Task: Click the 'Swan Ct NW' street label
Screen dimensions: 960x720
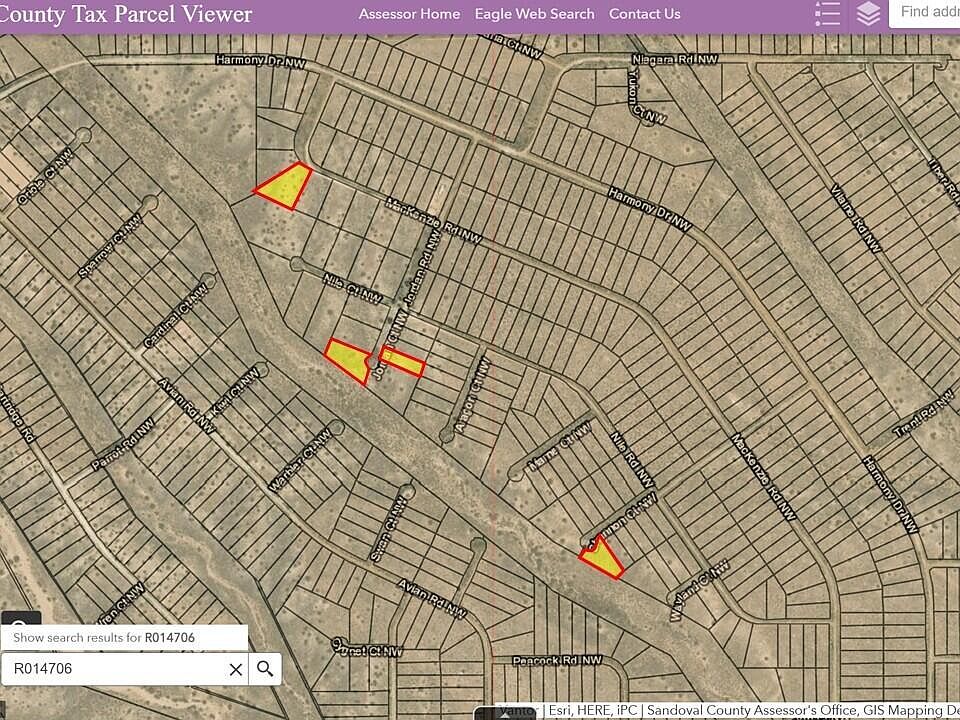Action: tap(389, 530)
